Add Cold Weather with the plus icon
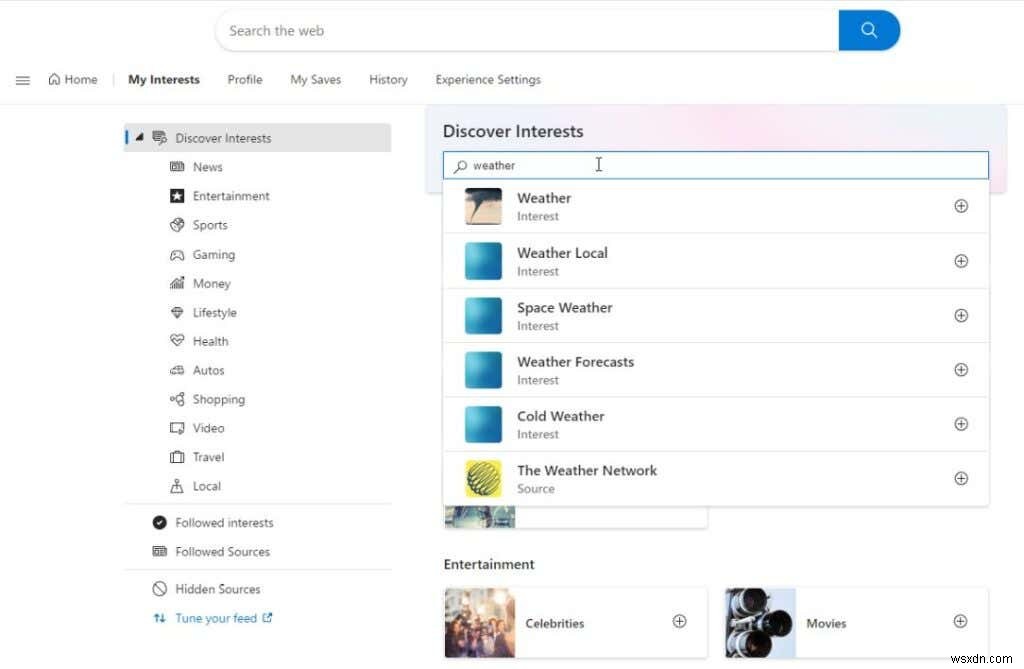The width and height of the screenshot is (1024, 669). click(961, 423)
